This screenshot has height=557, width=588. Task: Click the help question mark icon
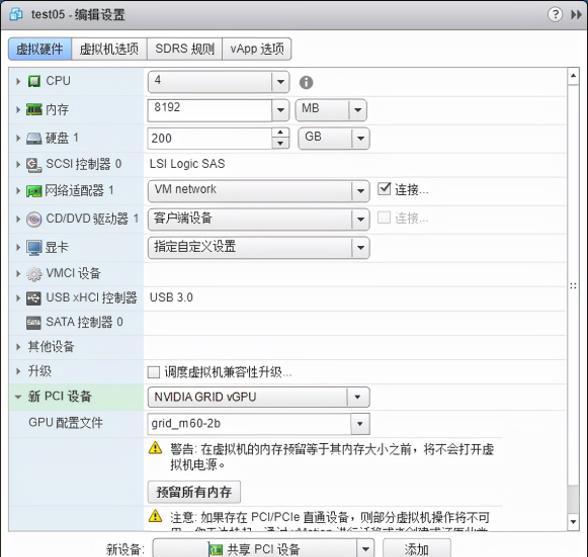click(x=555, y=15)
